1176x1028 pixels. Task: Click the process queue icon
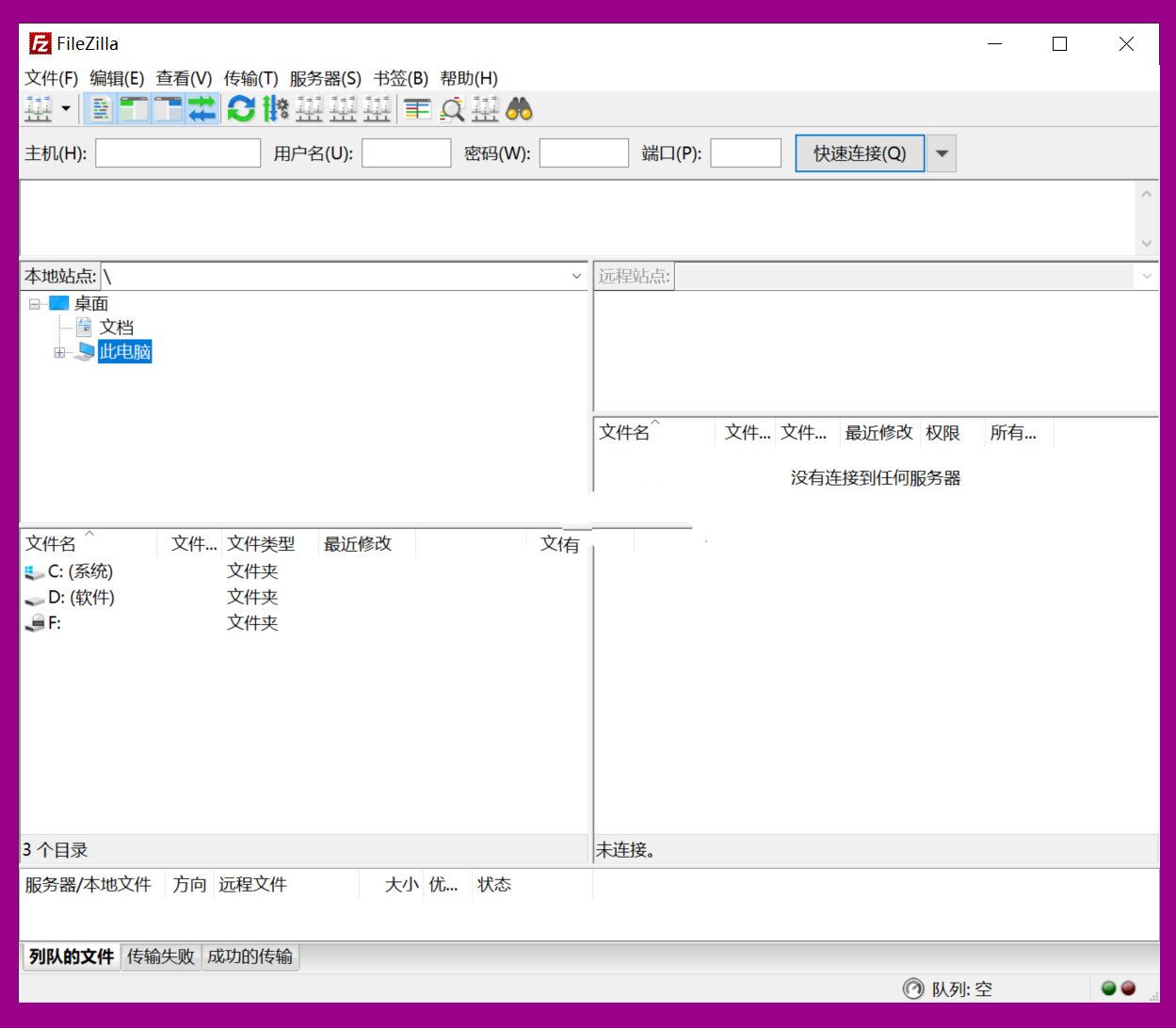pyautogui.click(x=275, y=109)
